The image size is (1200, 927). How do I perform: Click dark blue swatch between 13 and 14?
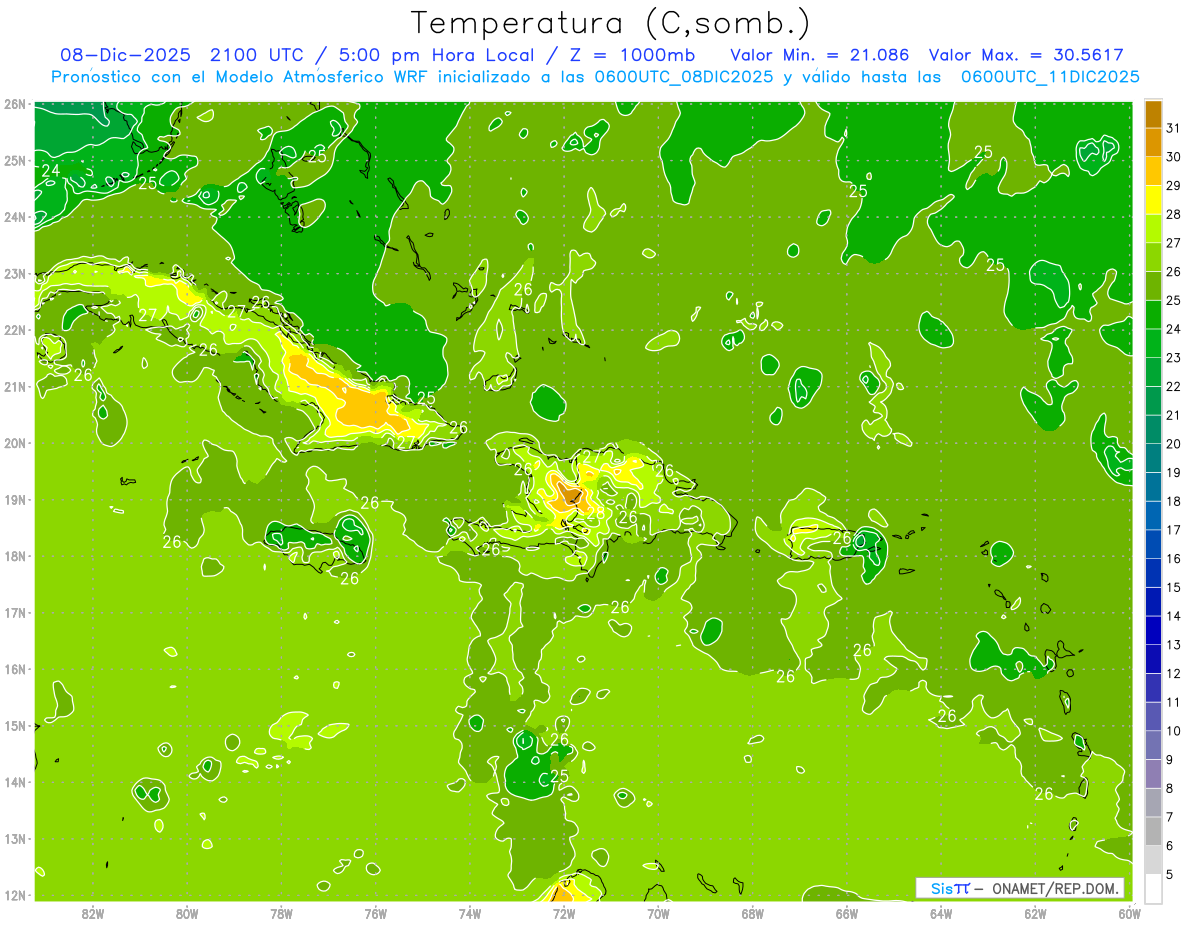coord(1154,630)
